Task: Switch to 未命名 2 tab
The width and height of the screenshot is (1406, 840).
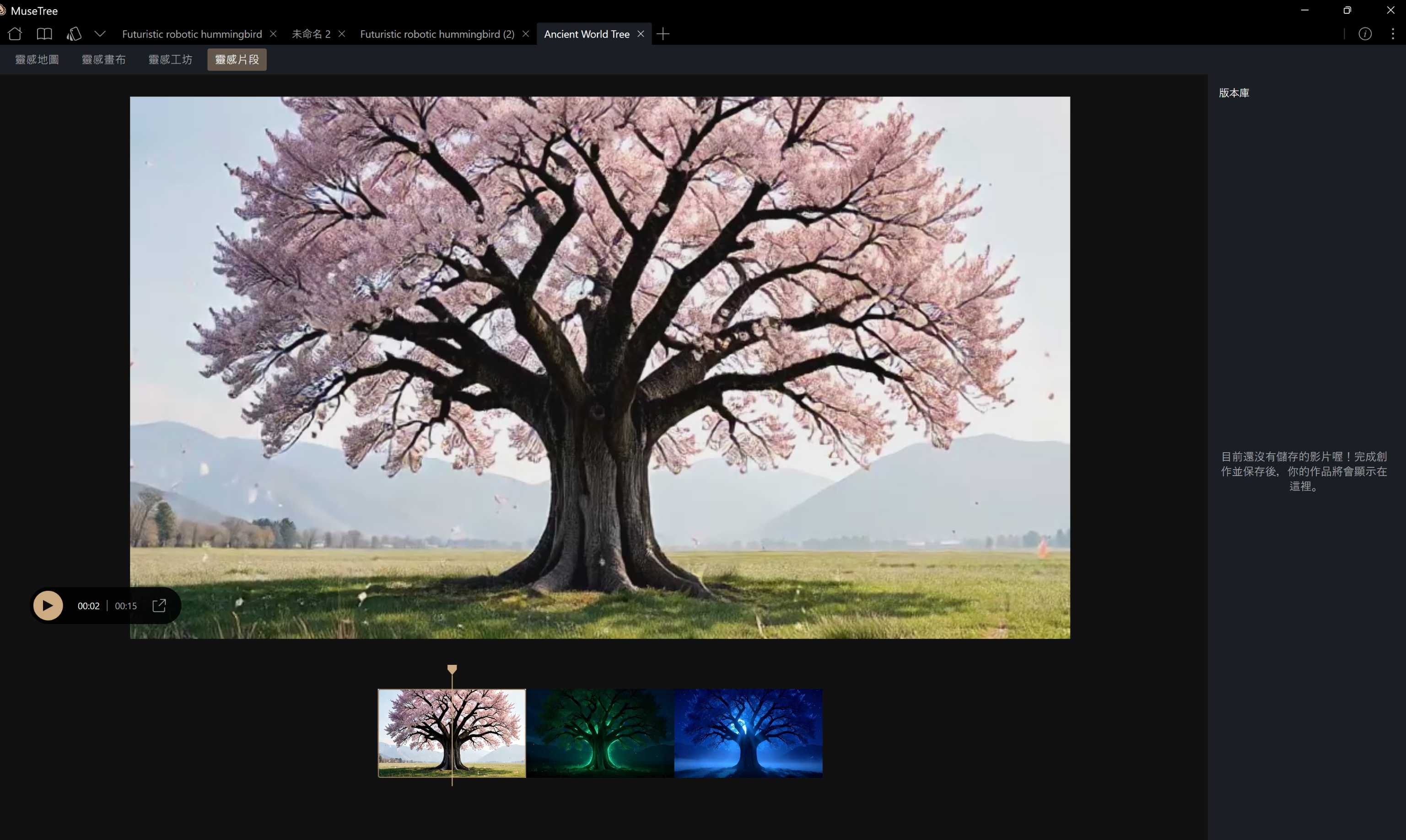Action: [x=311, y=34]
